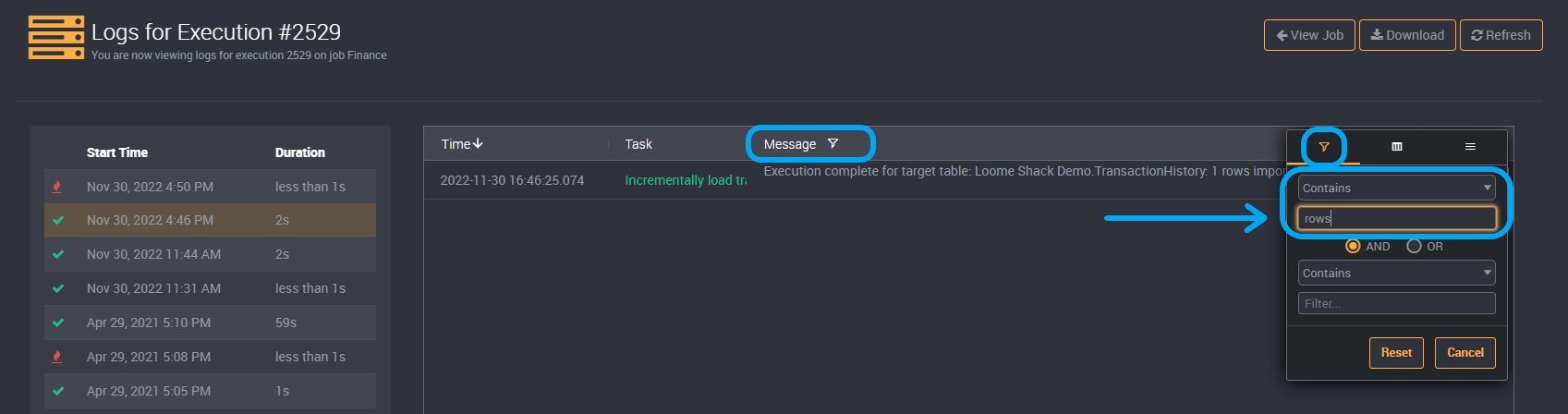Select execution Apr 29, 2021 5:10 PM
The width and height of the screenshot is (1568, 414).
click(210, 323)
